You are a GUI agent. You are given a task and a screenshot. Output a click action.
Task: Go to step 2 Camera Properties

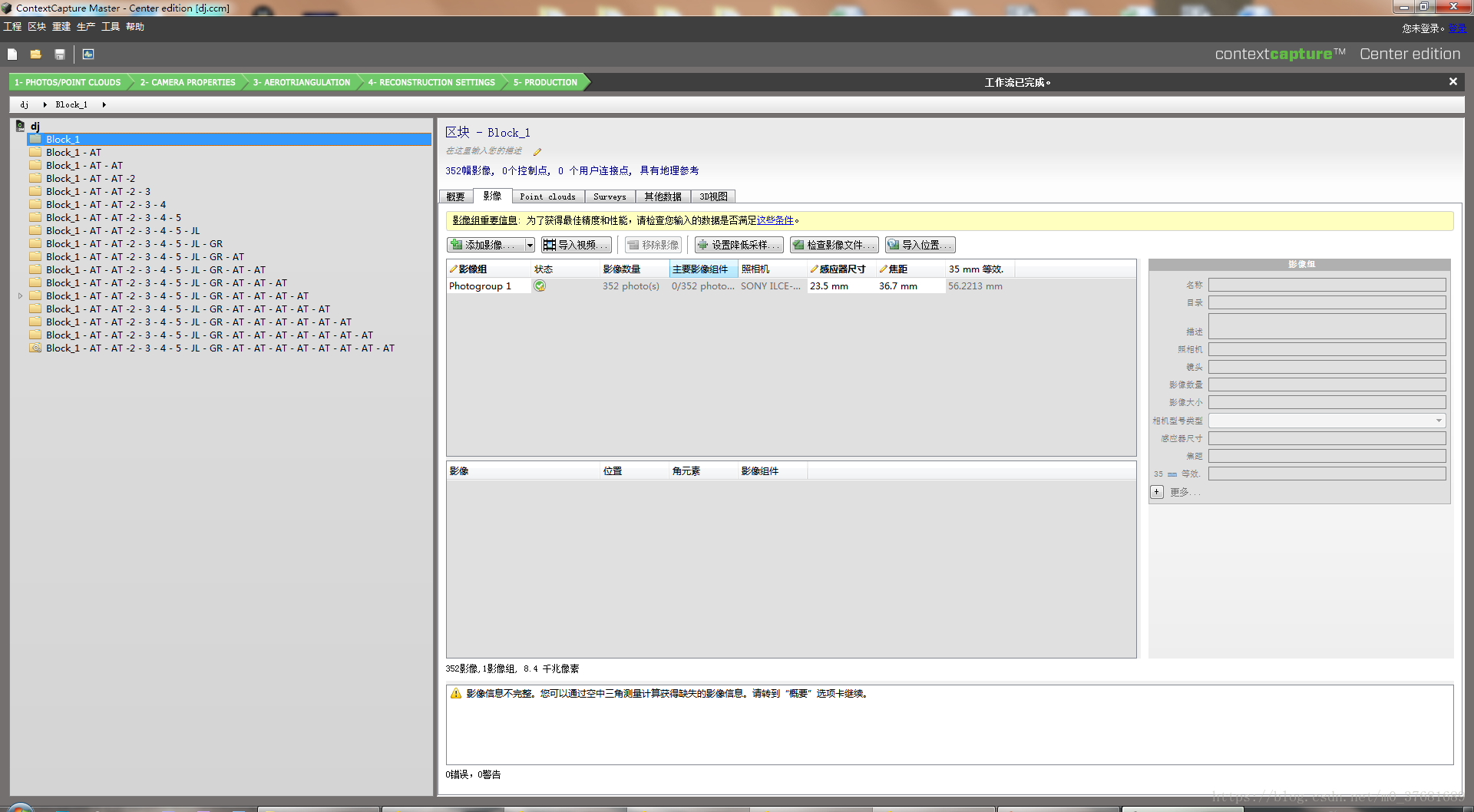187,82
